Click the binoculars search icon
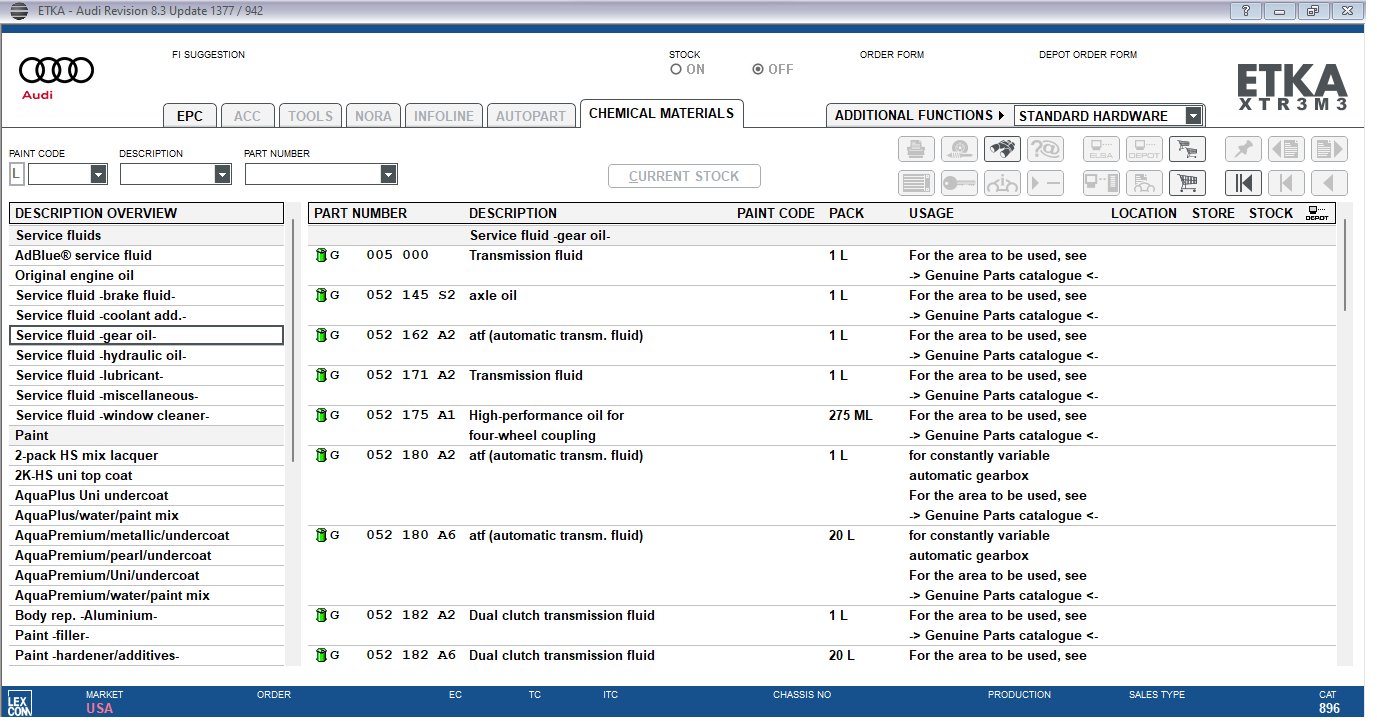1377x721 pixels. click(x=1002, y=150)
